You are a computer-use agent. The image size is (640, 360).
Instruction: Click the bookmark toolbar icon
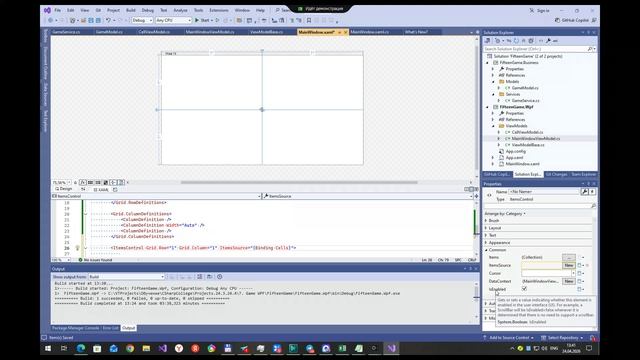tap(309, 20)
